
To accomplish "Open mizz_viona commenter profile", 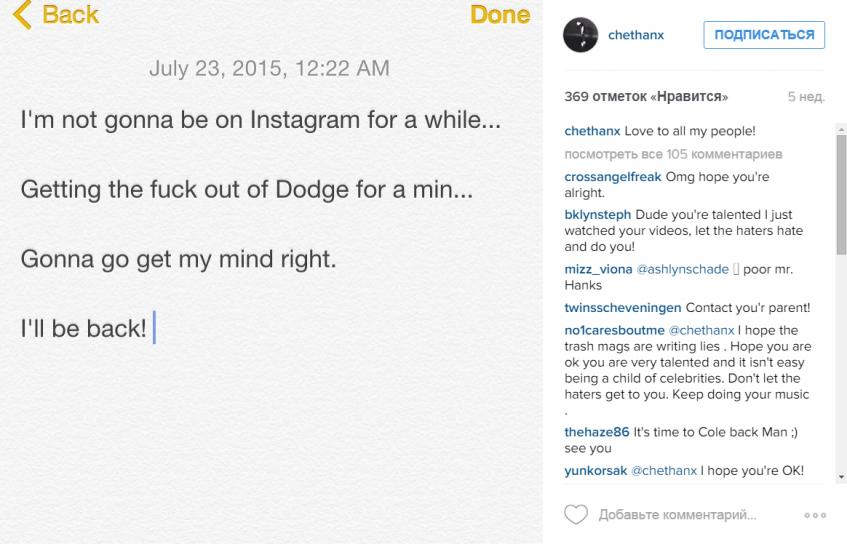I will pos(598,270).
